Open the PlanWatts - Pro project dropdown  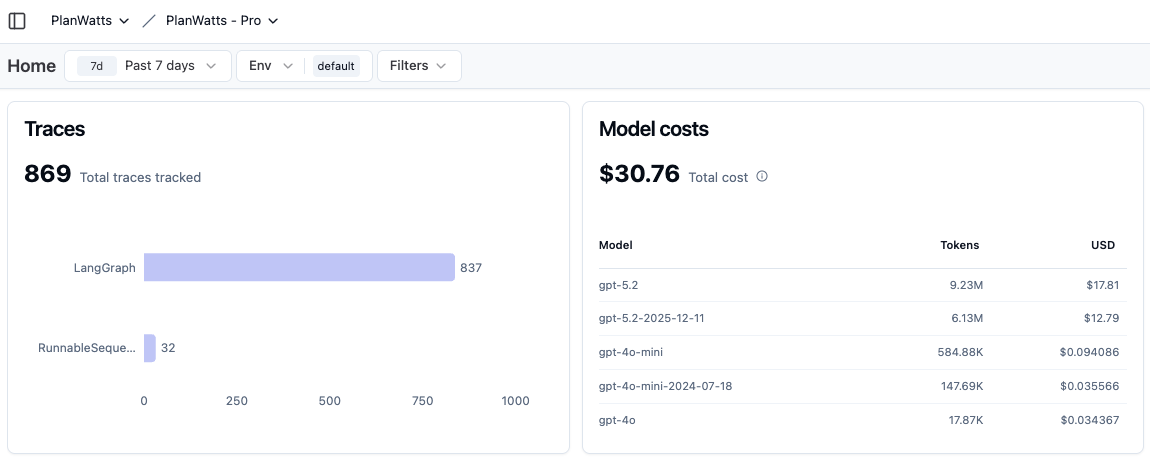(x=222, y=21)
